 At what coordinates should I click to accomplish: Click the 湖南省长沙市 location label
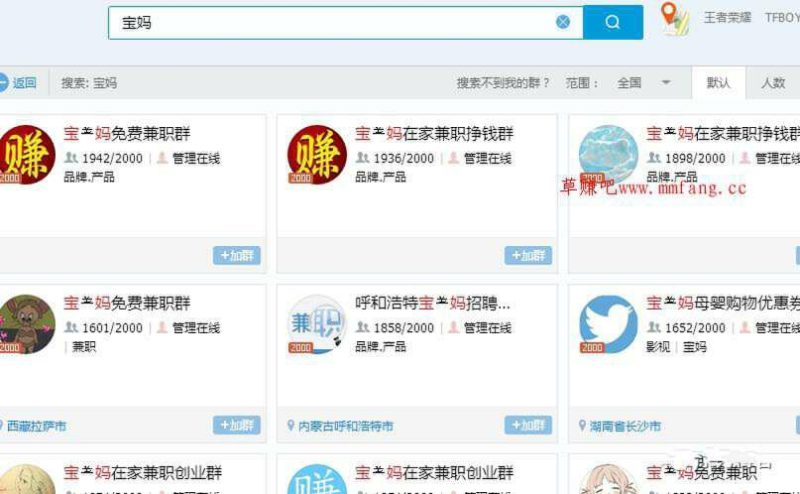coord(625,426)
